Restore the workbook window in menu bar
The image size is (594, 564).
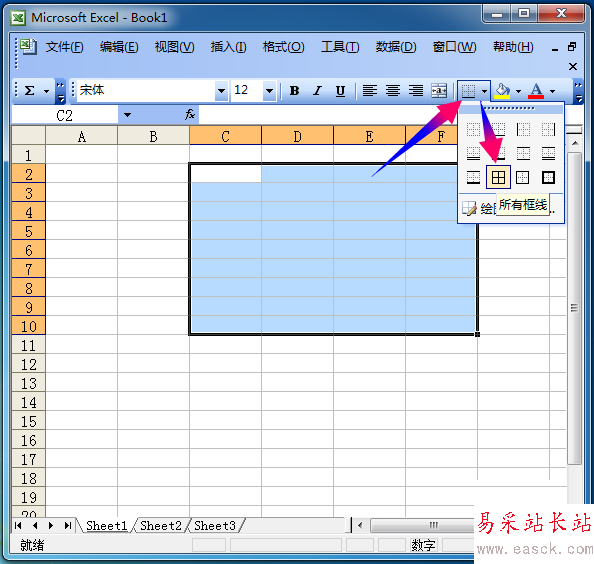[572, 47]
